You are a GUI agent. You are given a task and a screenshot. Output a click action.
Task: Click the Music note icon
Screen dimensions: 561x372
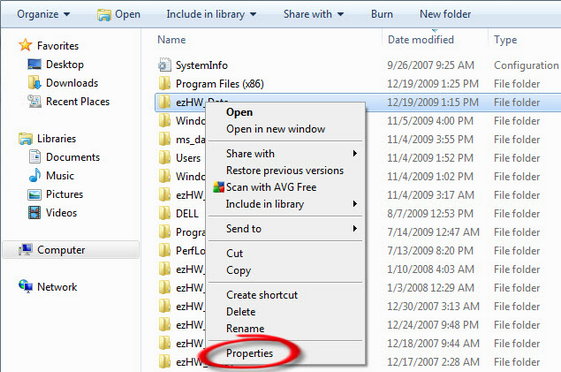[34, 175]
